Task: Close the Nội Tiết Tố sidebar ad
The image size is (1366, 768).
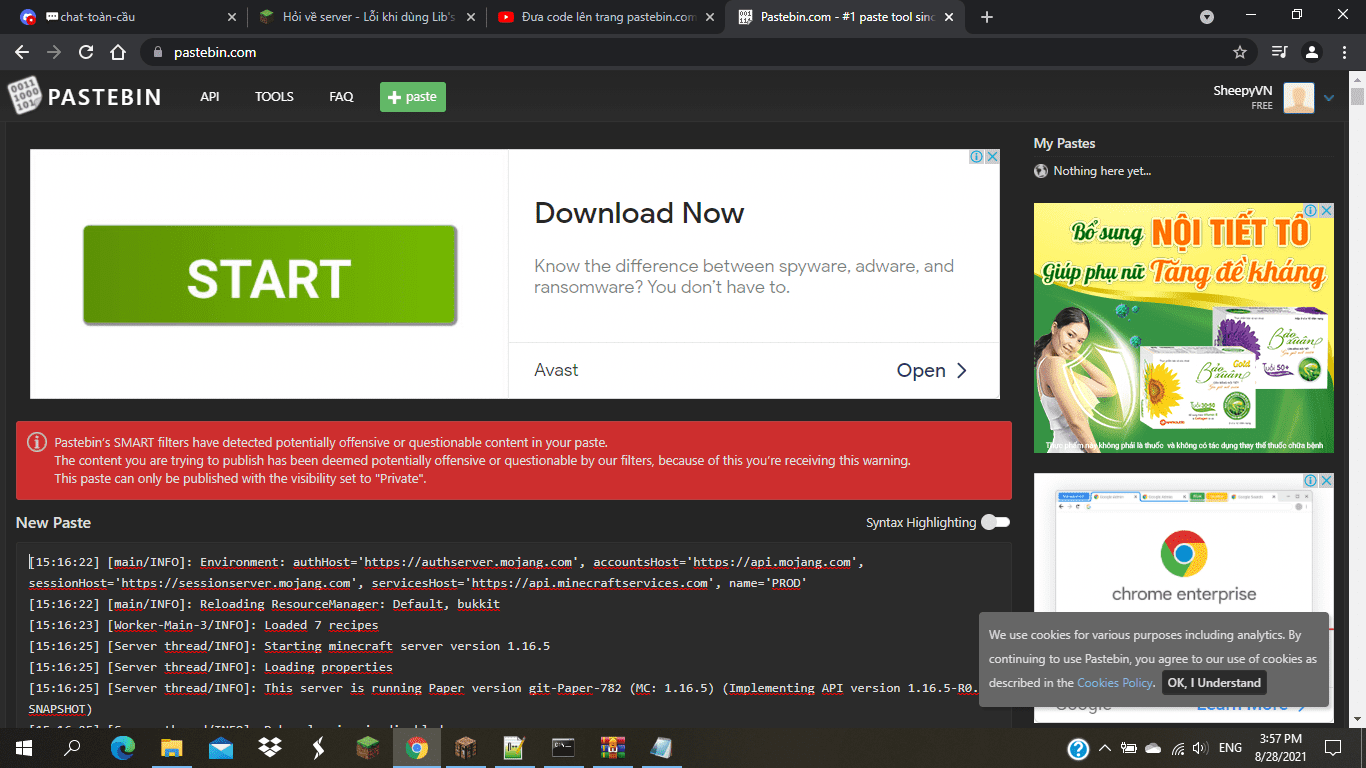Action: click(1326, 211)
